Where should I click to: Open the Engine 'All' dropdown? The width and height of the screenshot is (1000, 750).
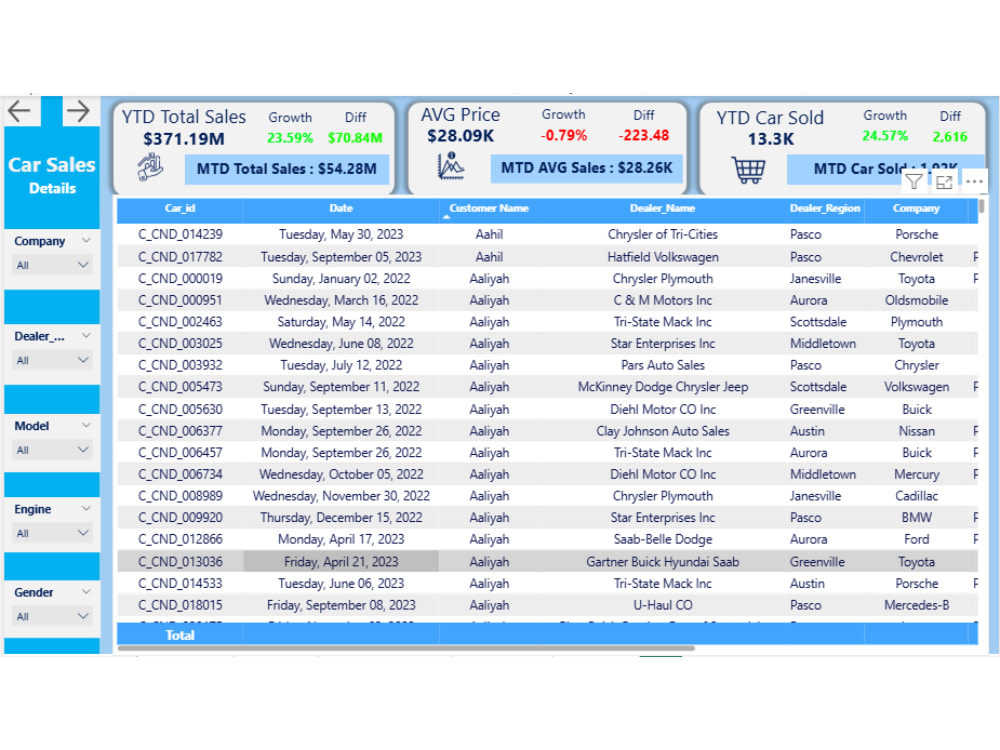pos(53,533)
